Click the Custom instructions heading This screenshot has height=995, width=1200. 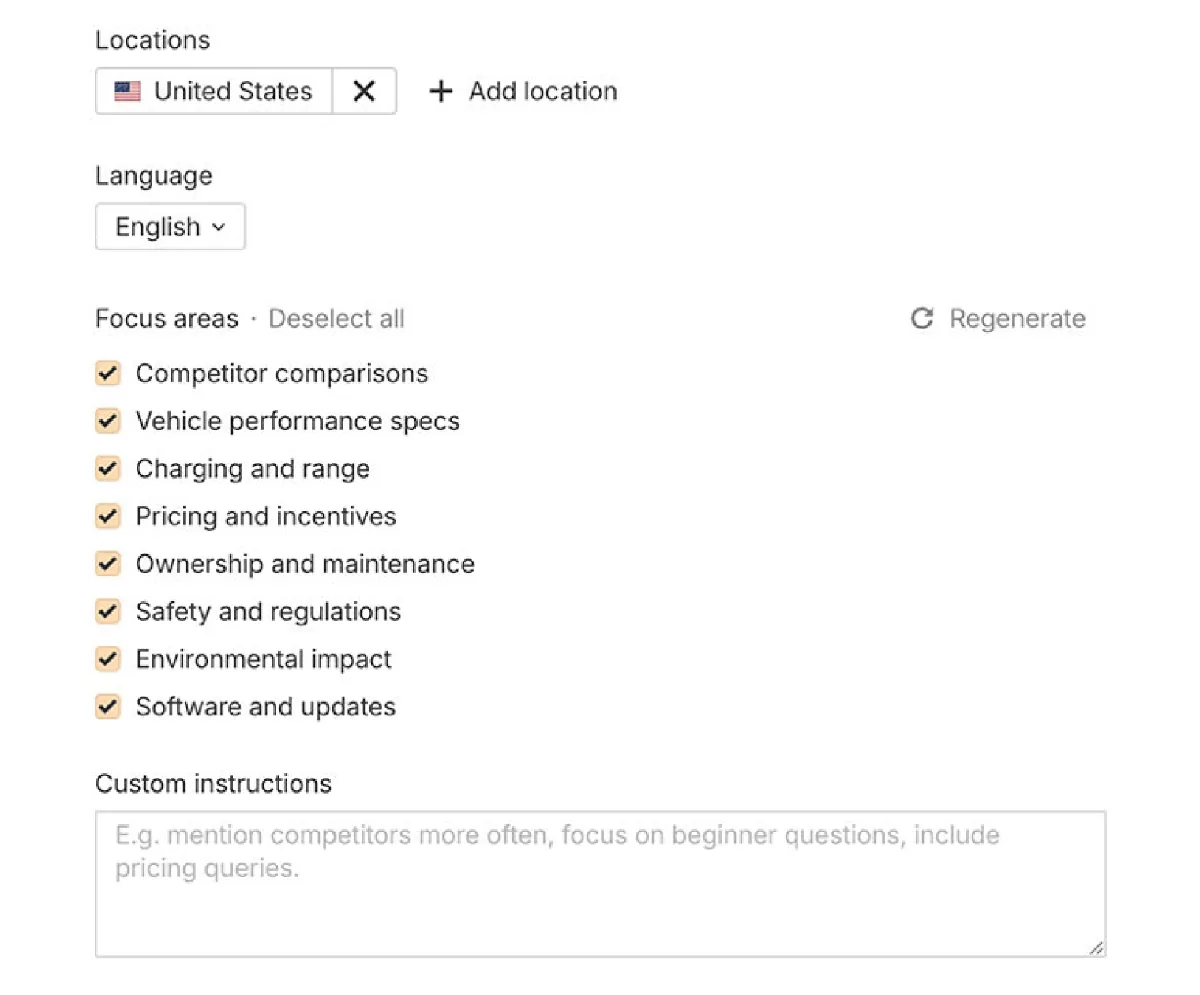click(213, 782)
